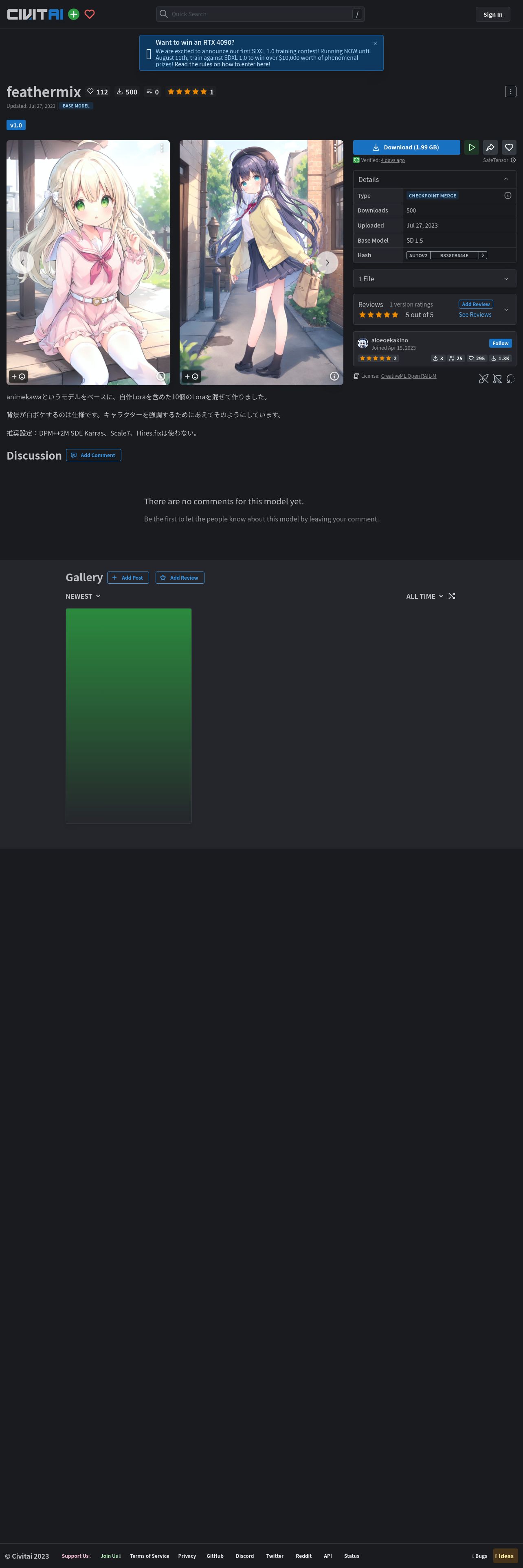Open the green gallery image placeholder
Image resolution: width=523 pixels, height=1568 pixels.
pos(128,716)
